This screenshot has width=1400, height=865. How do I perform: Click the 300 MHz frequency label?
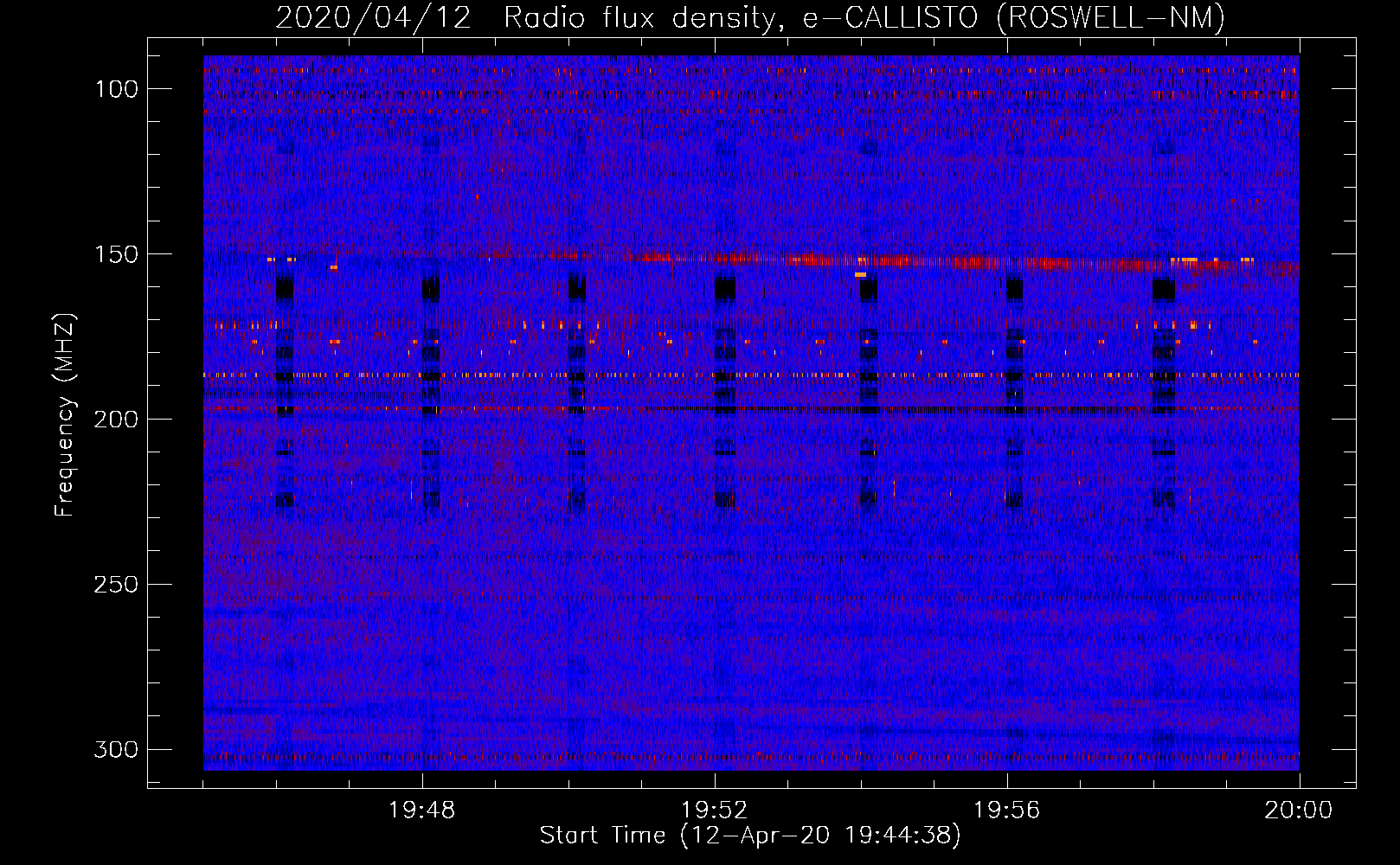115,749
